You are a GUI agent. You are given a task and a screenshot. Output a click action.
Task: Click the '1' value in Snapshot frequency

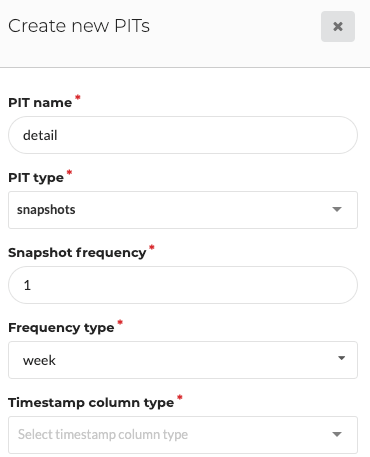pos(27,285)
